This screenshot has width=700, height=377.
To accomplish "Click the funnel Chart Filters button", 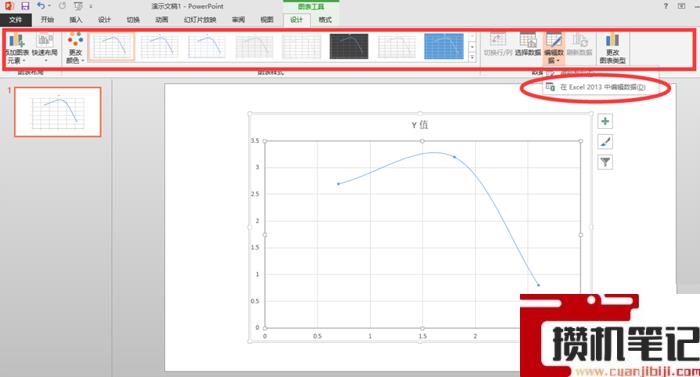I will (x=605, y=162).
